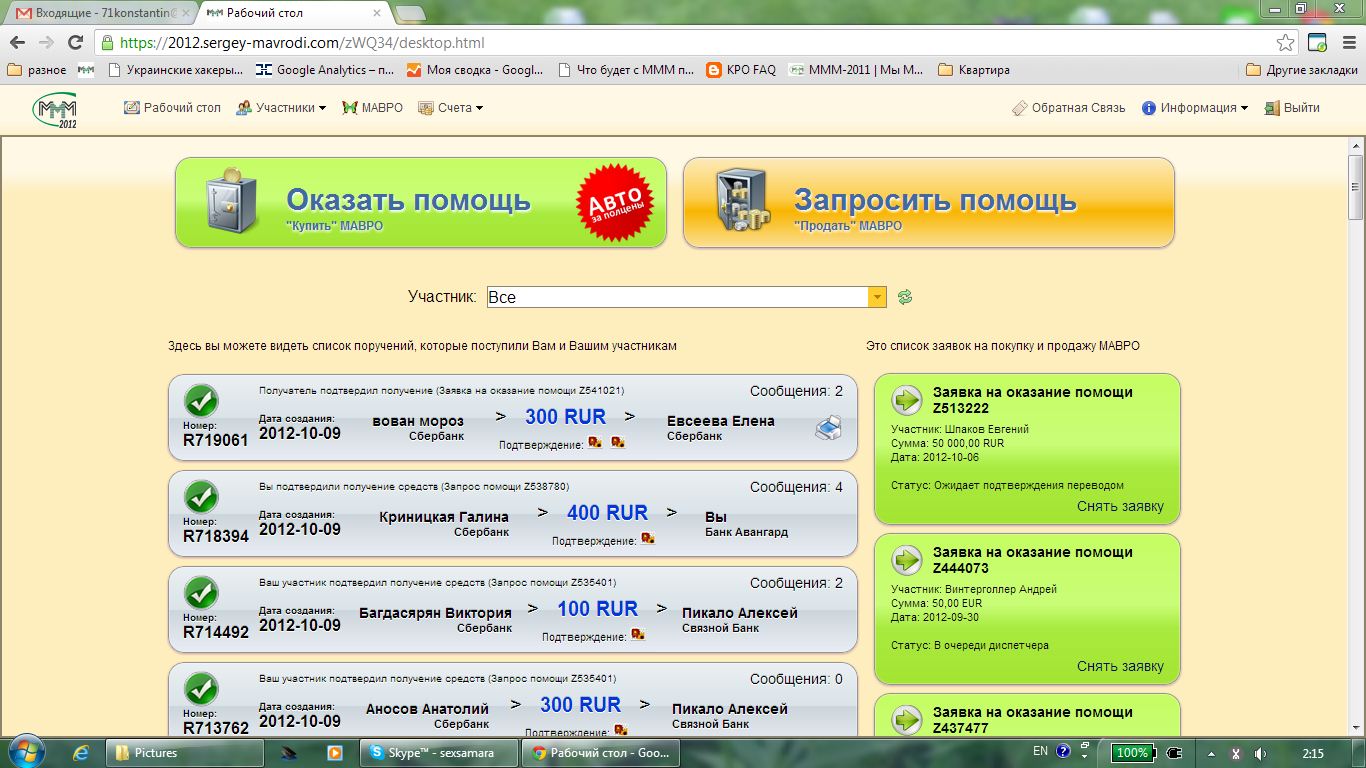Click the 400 RUR amount
This screenshot has width=1366, height=768.
pos(607,513)
